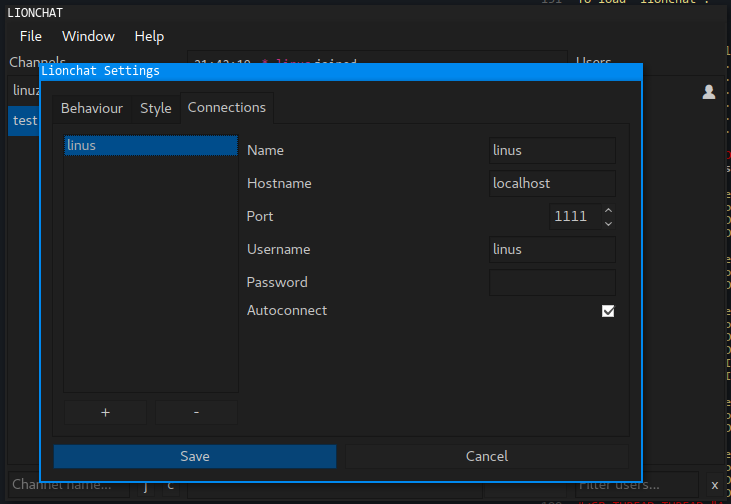731x504 pixels.
Task: Open the Window menu
Action: click(88, 36)
